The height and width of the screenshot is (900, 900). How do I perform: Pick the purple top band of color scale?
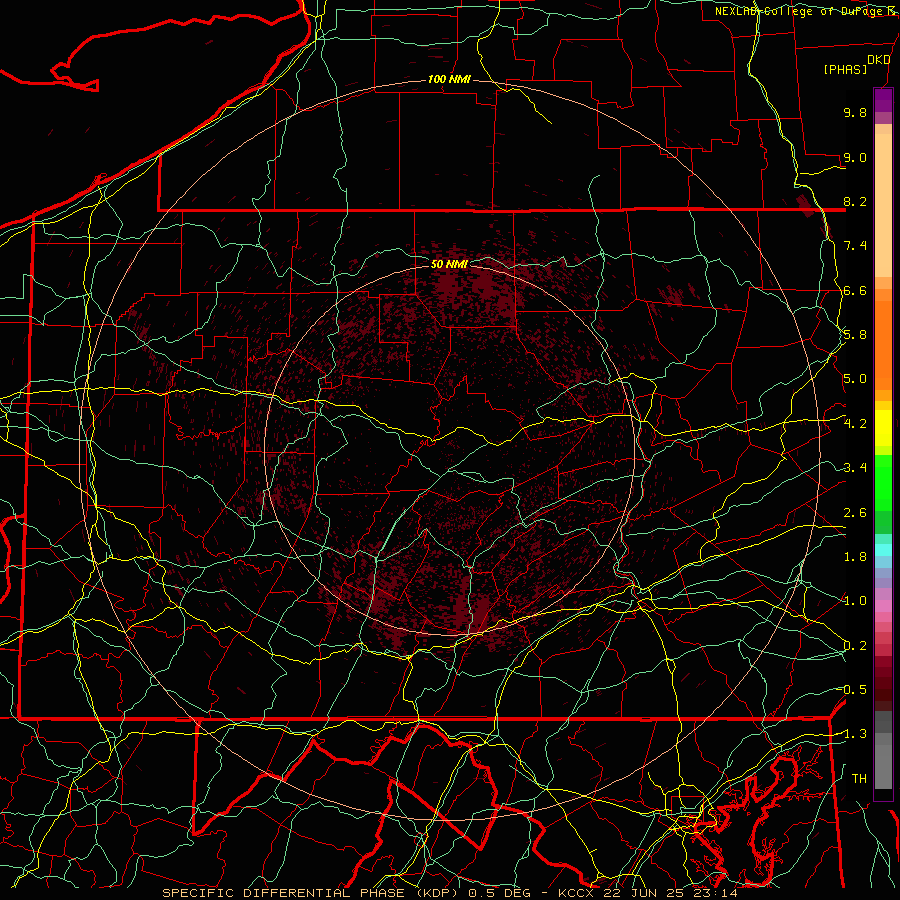point(883,100)
